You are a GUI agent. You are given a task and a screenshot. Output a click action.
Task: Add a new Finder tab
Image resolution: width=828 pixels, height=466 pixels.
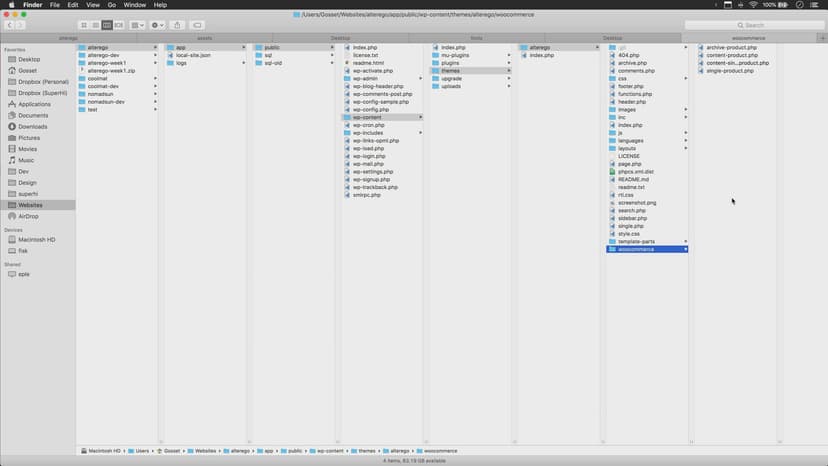coord(822,38)
